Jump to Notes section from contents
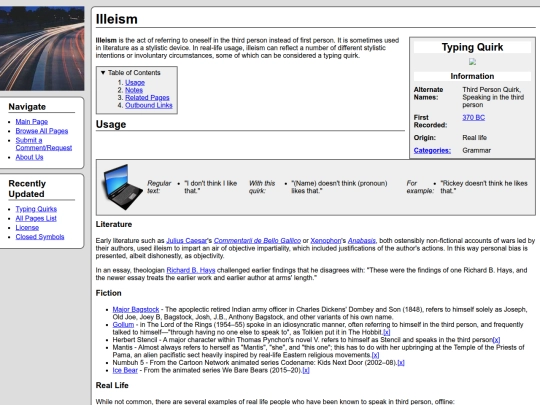Screen dimensions: 540x405 coord(134,90)
